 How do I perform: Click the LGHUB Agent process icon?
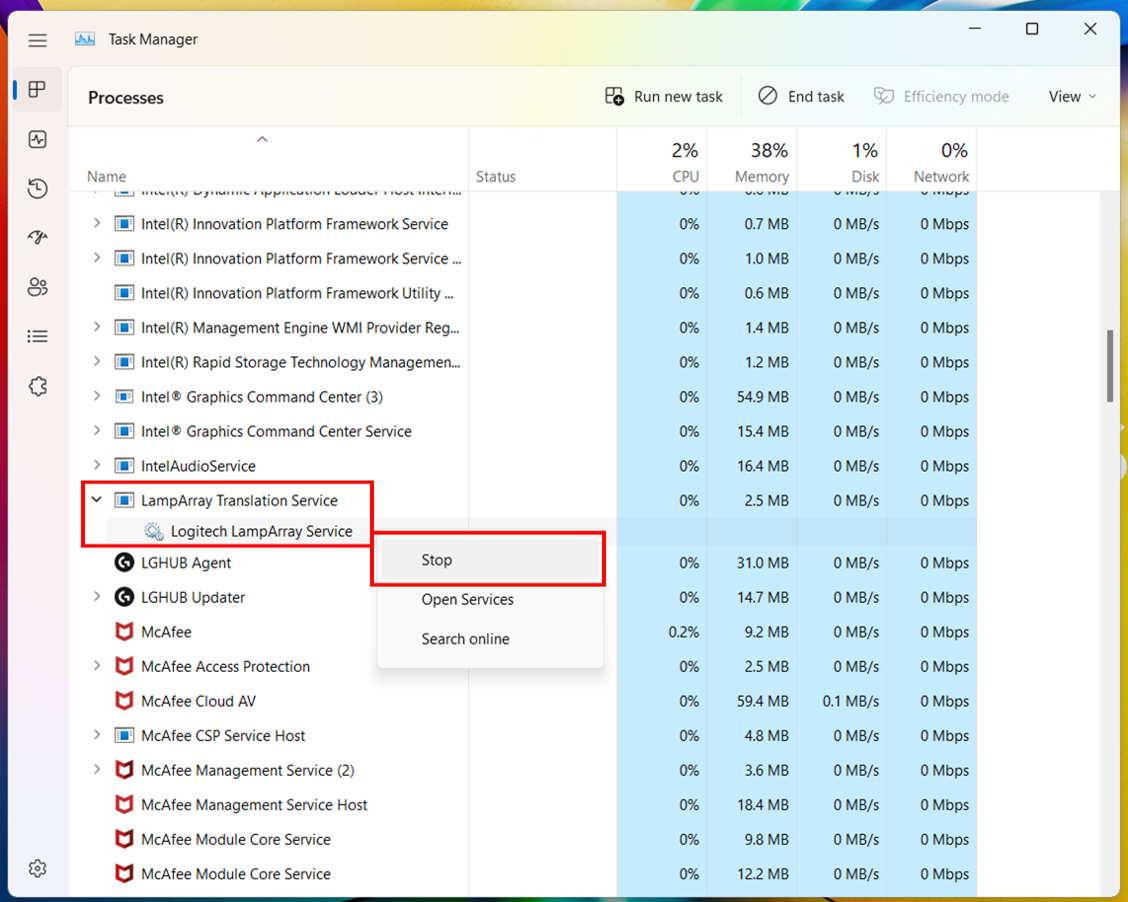124,562
